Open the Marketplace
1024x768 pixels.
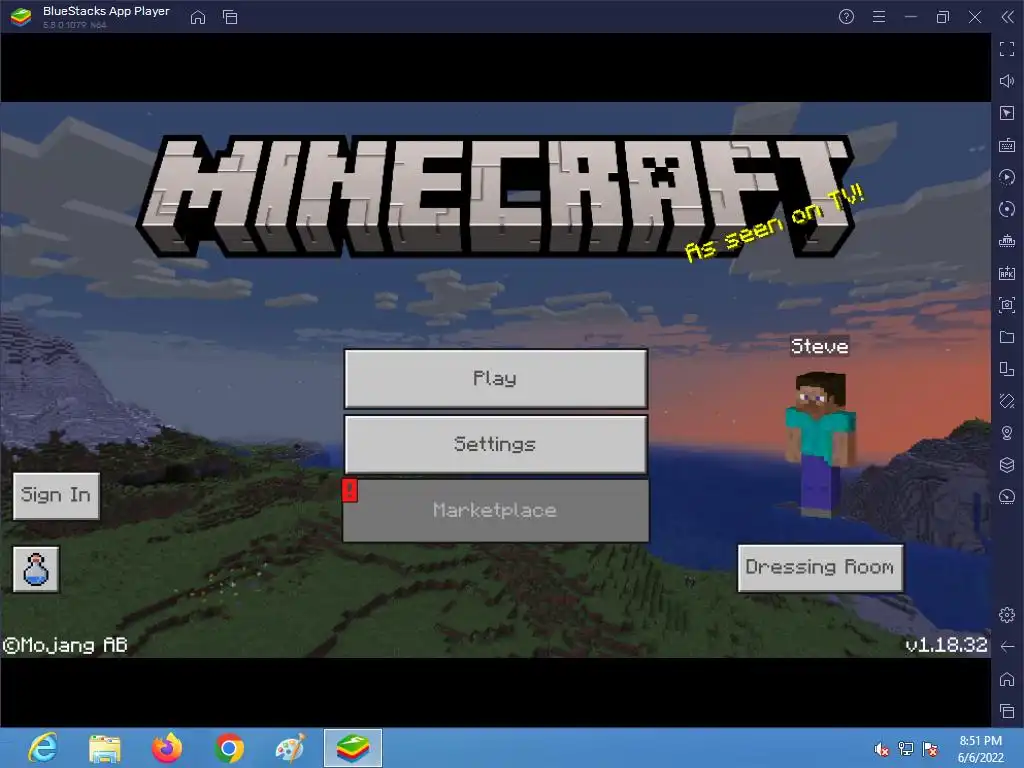coord(496,511)
